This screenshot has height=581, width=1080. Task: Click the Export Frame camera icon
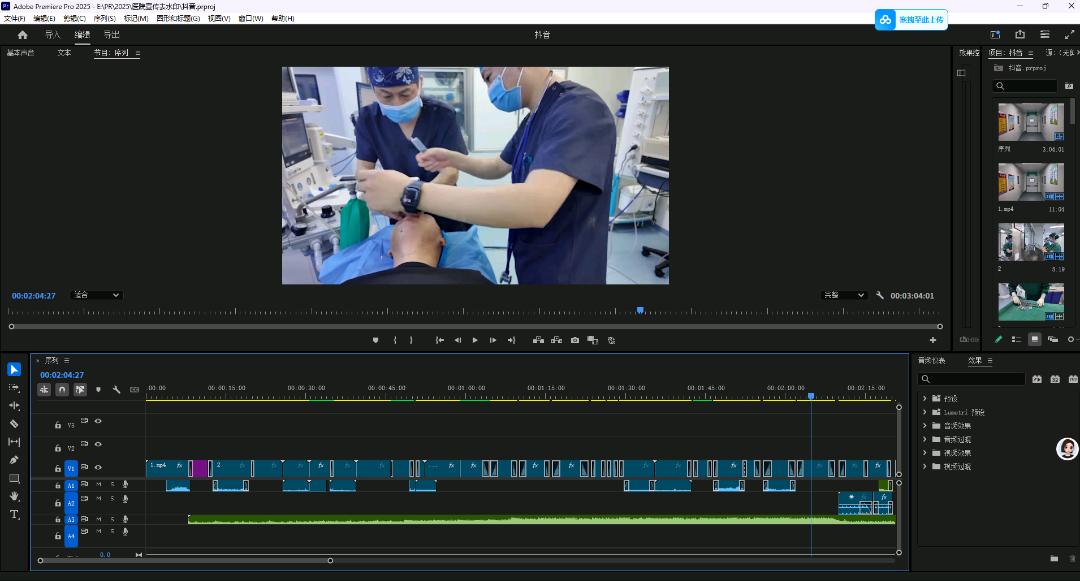click(x=575, y=340)
